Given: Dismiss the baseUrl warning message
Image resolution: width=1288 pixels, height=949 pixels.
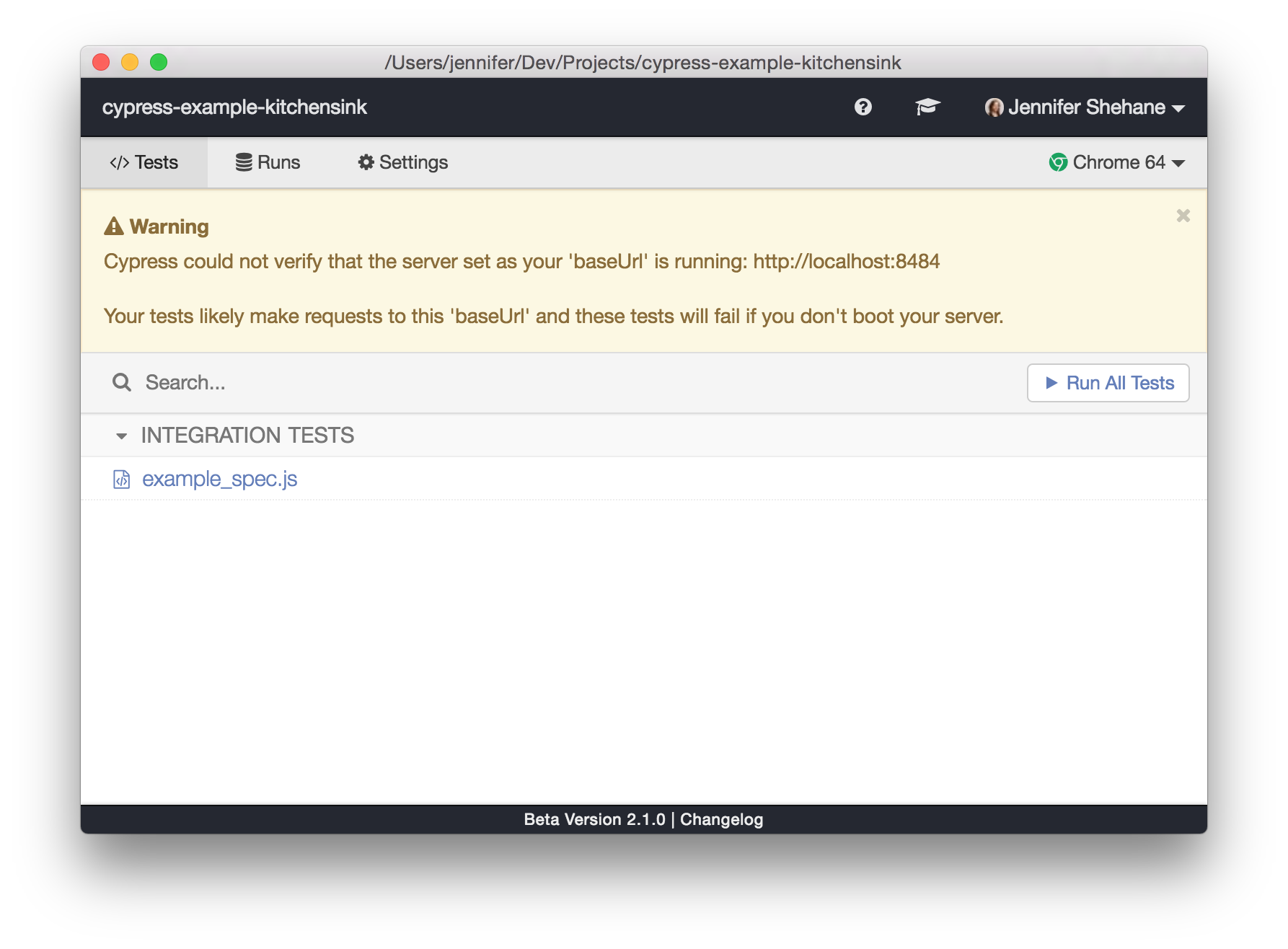Looking at the screenshot, I should click(x=1183, y=215).
